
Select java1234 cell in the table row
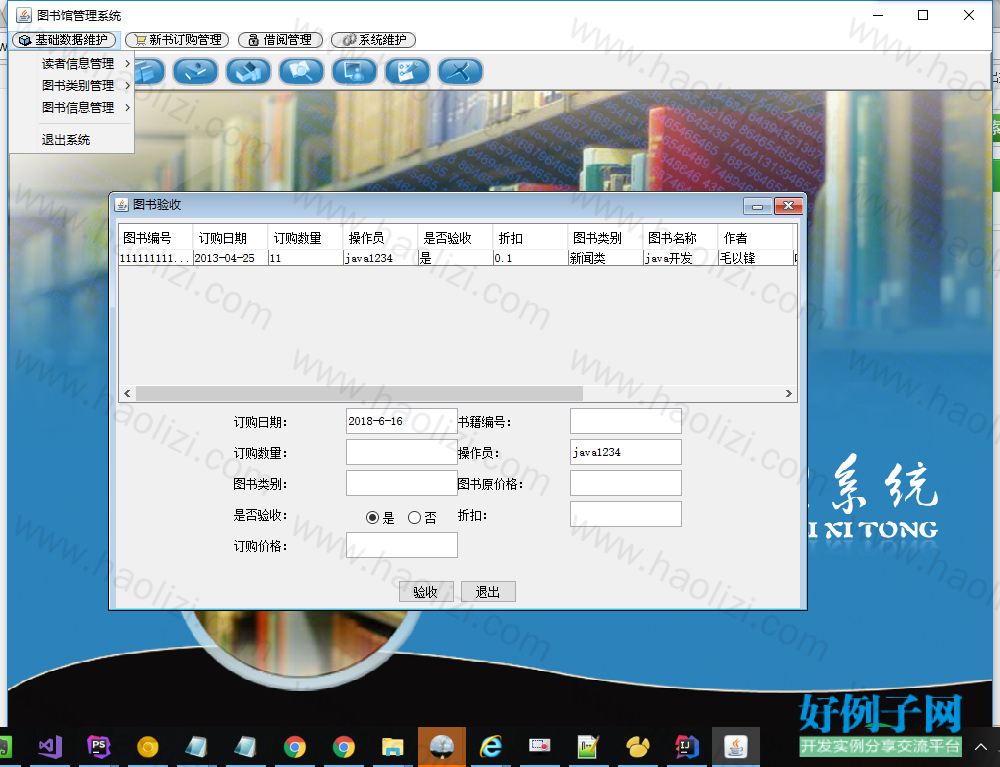(x=380, y=258)
